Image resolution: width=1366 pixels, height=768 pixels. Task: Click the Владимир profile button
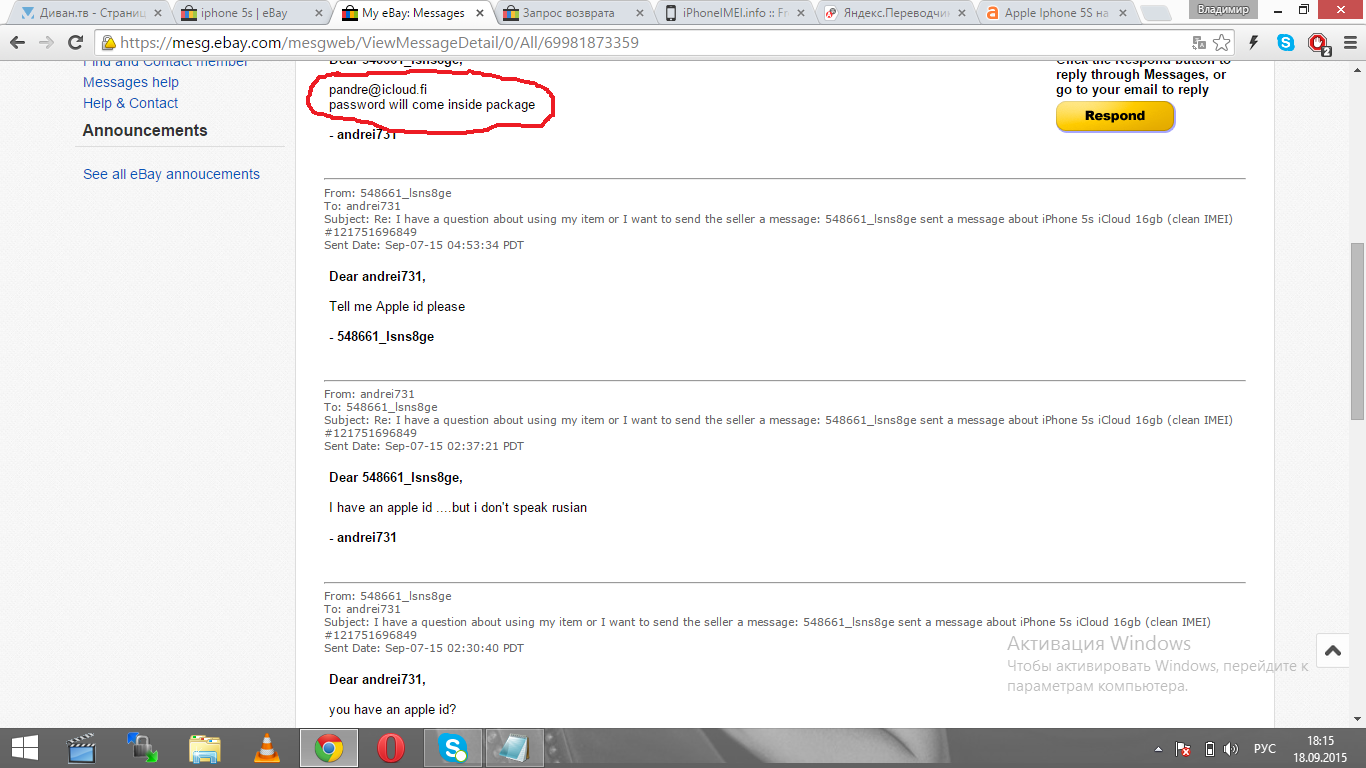click(1223, 9)
